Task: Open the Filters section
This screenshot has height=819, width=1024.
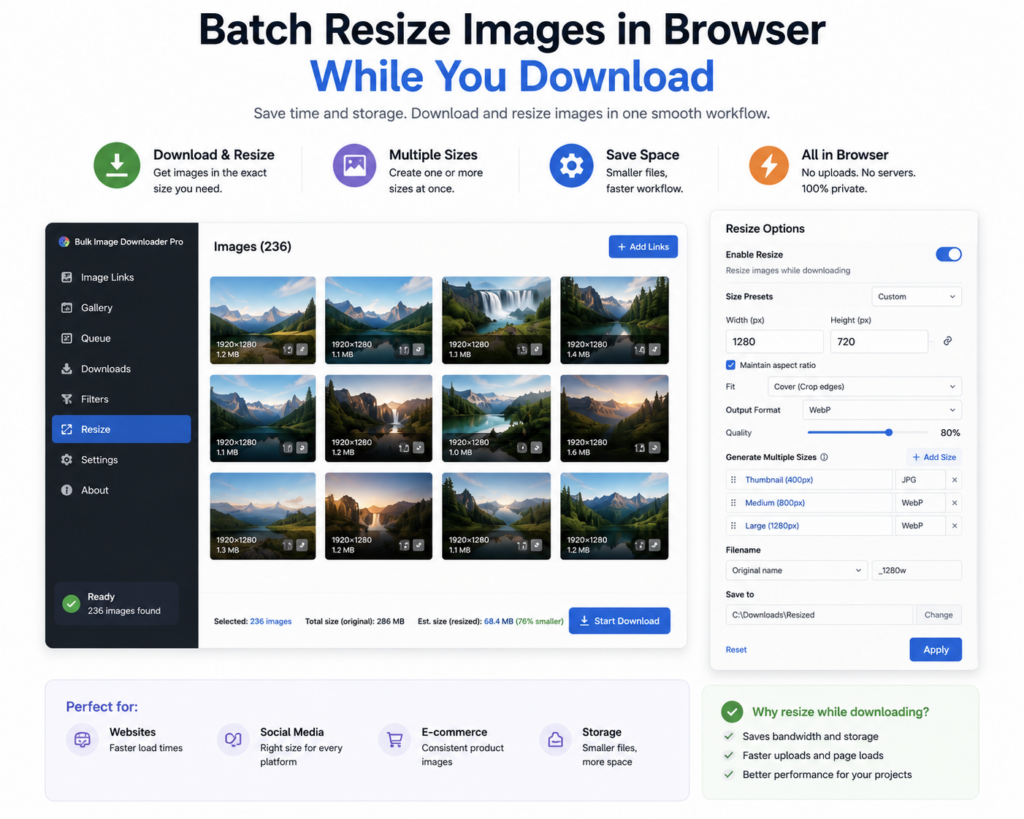Action: tap(121, 399)
